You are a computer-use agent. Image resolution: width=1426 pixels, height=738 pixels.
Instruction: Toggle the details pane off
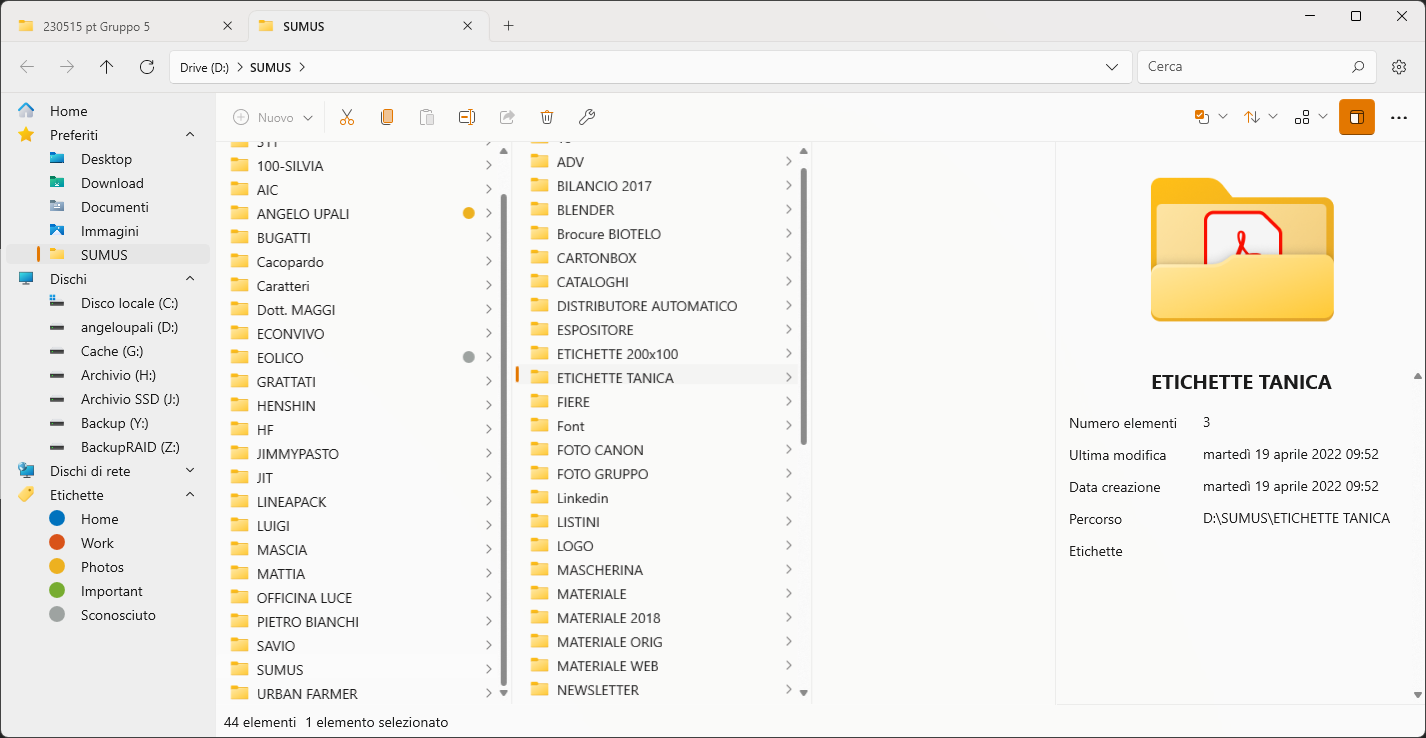point(1356,117)
